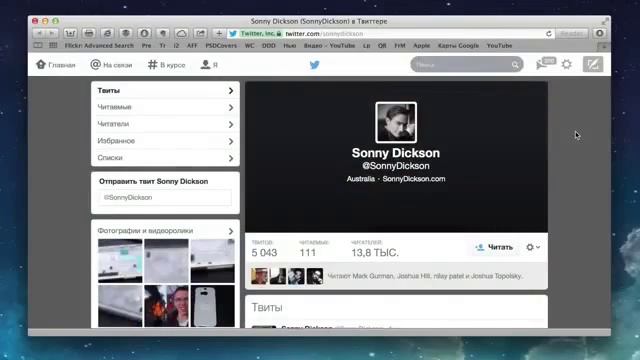The width and height of the screenshot is (640, 360).
Task: Open the Карты Google bookmark
Action: (458, 46)
